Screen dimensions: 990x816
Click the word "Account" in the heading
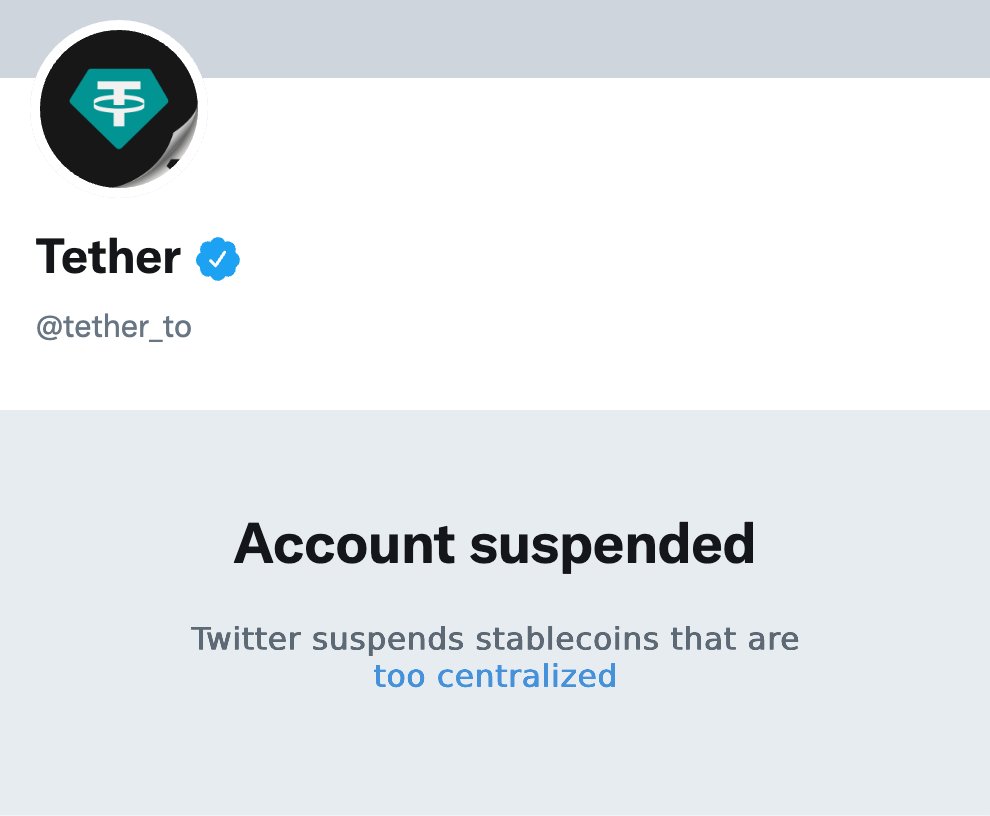pos(344,545)
